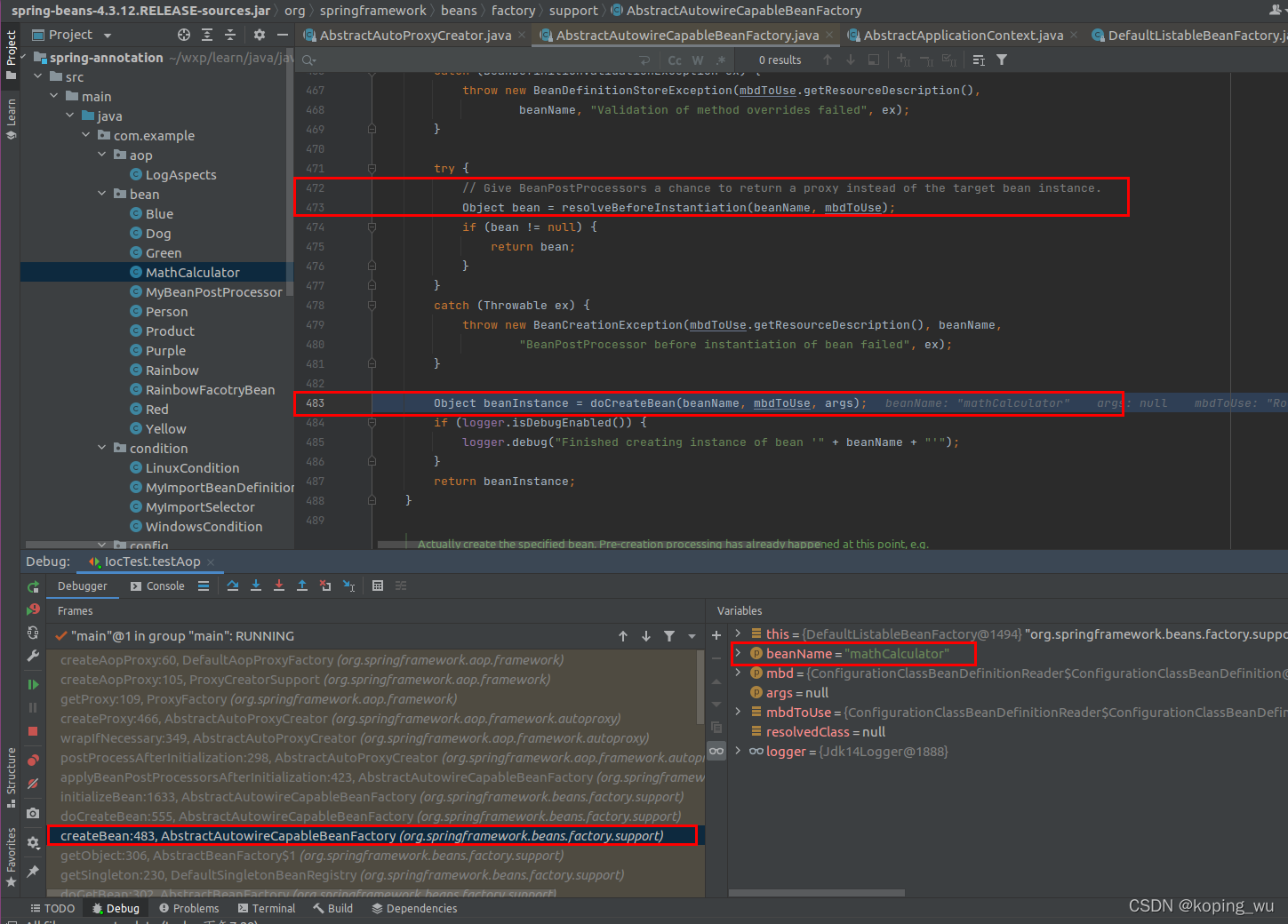Image resolution: width=1288 pixels, height=924 pixels.
Task: Switch to AbstractApplicationContext.java tab
Action: (963, 36)
